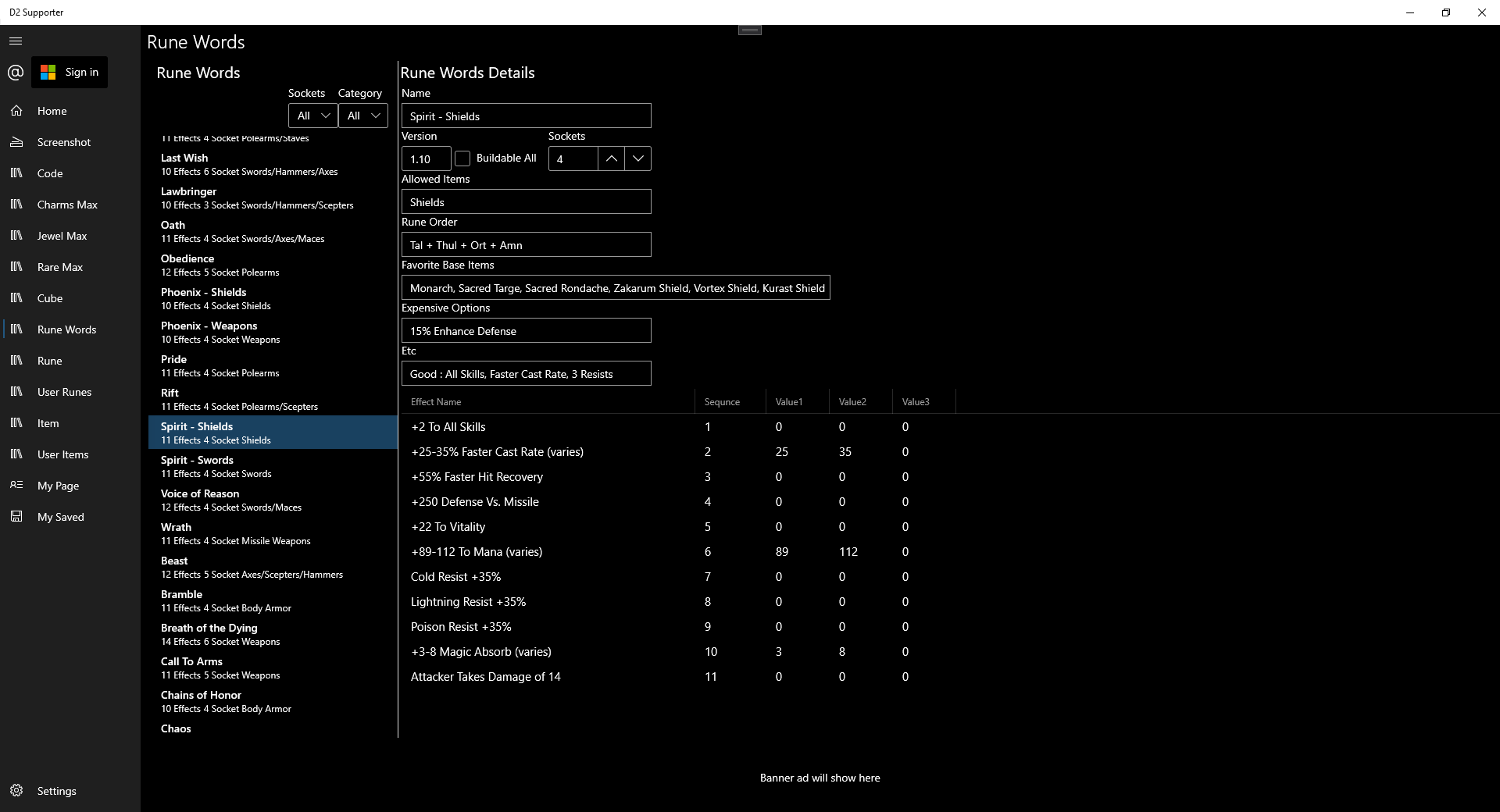Viewport: 1500px width, 812px height.
Task: Select Call To Arms rune word
Action: [x=273, y=668]
